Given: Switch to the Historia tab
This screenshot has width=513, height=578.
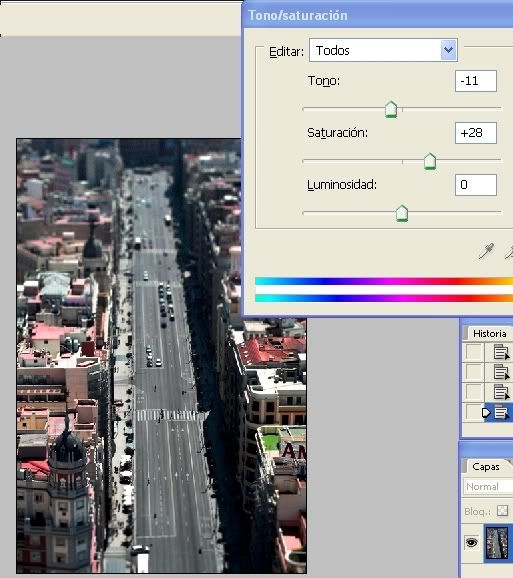Looking at the screenshot, I should click(489, 334).
